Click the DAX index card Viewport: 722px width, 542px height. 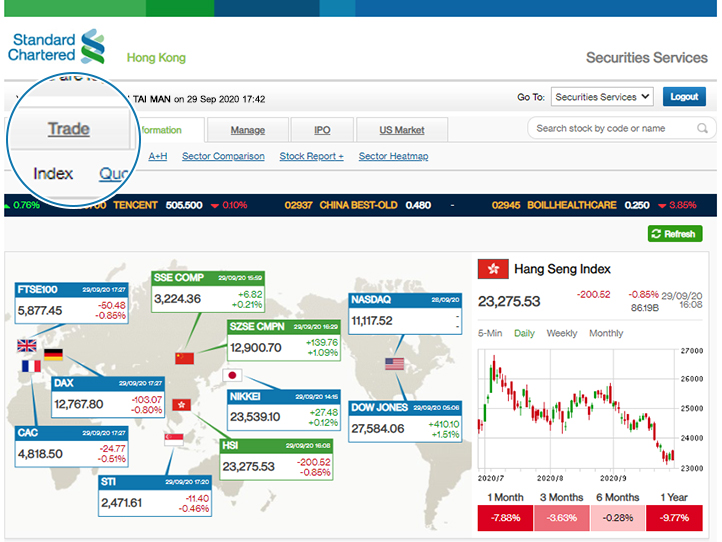pyautogui.click(x=108, y=397)
